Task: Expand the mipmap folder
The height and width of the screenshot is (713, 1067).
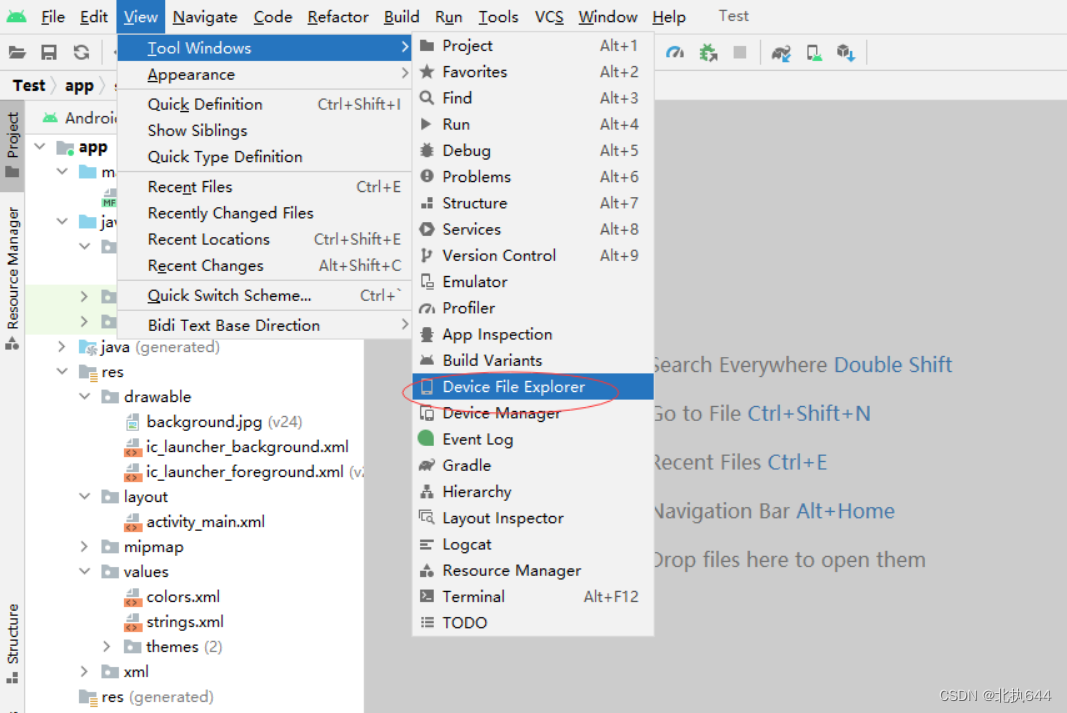Action: (x=84, y=546)
